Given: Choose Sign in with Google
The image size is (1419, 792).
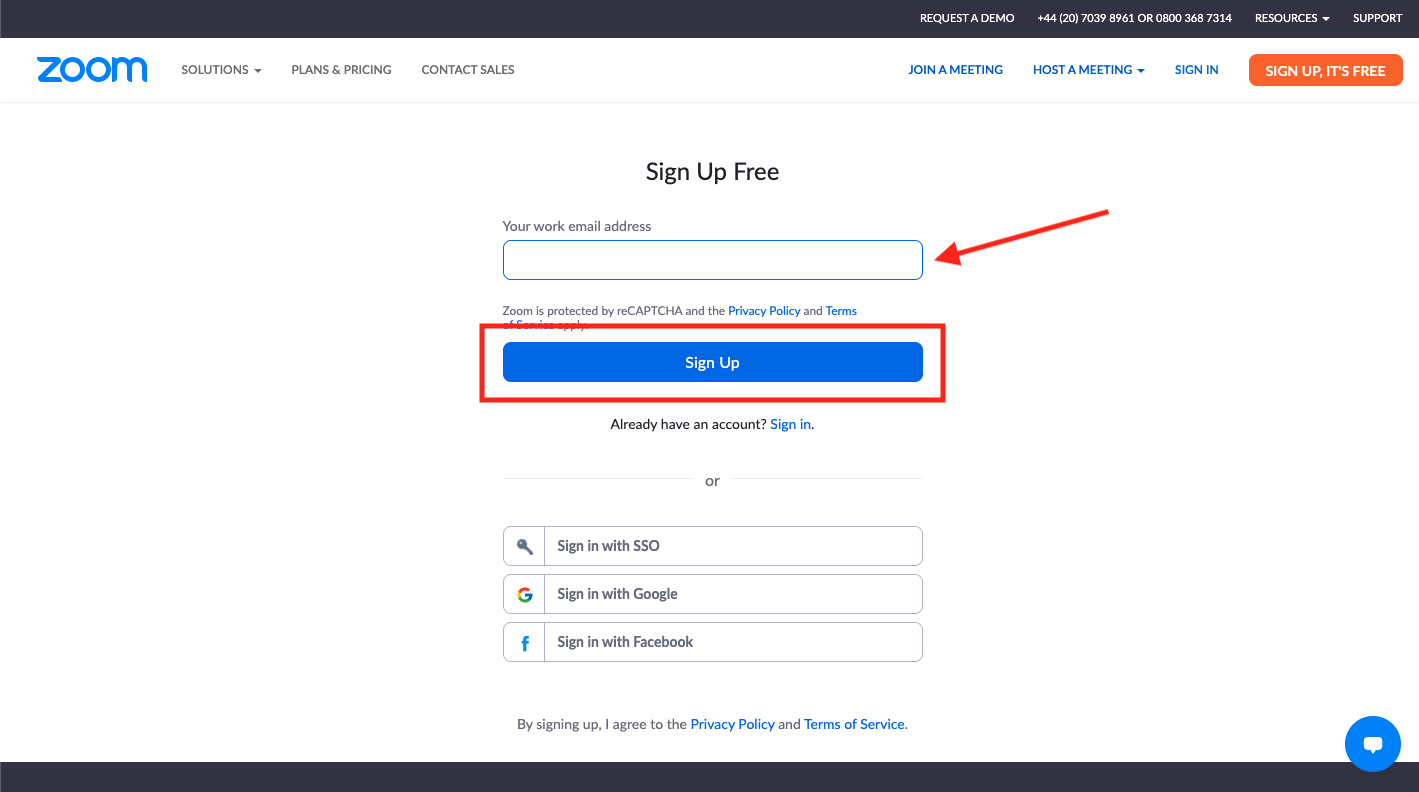Looking at the screenshot, I should (x=712, y=594).
